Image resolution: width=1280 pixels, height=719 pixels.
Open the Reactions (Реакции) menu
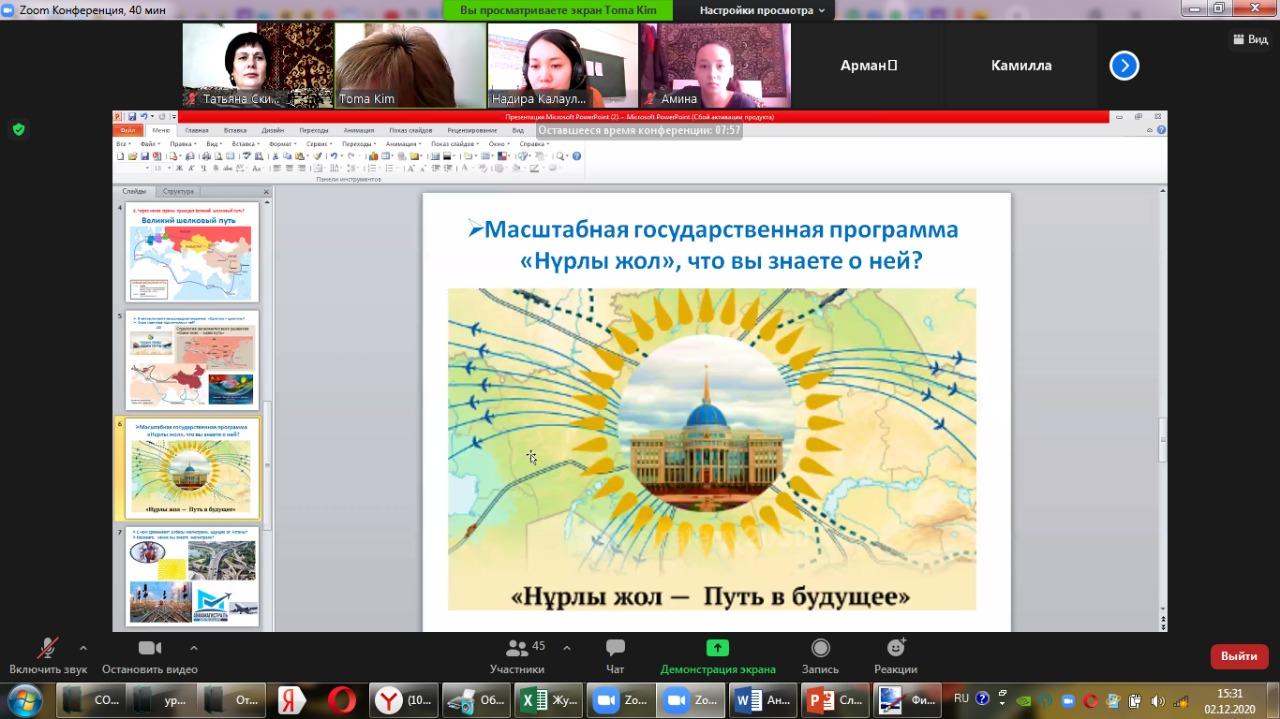tap(895, 648)
